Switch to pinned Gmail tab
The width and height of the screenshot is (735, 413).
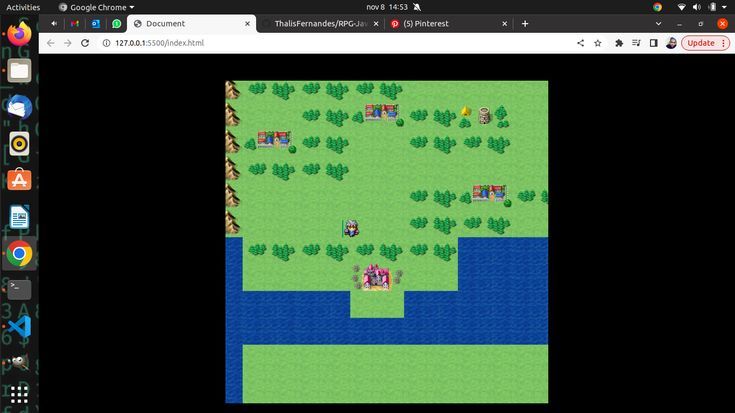pos(75,23)
